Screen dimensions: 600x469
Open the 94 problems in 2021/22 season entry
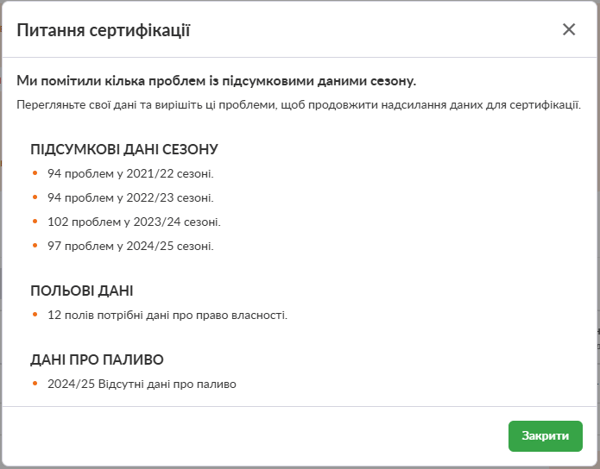click(130, 173)
